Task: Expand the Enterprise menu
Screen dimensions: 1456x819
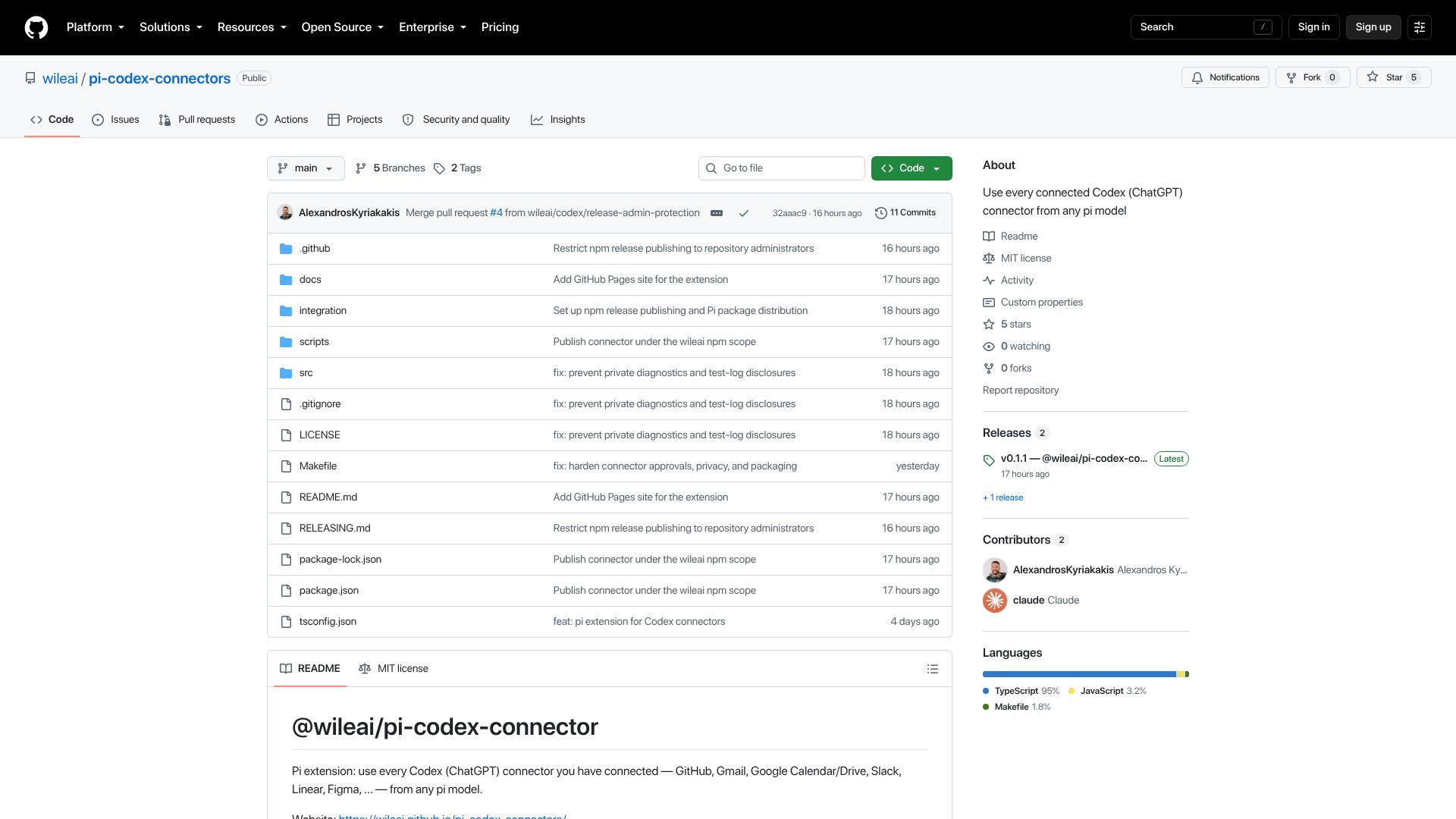Action: tap(432, 27)
